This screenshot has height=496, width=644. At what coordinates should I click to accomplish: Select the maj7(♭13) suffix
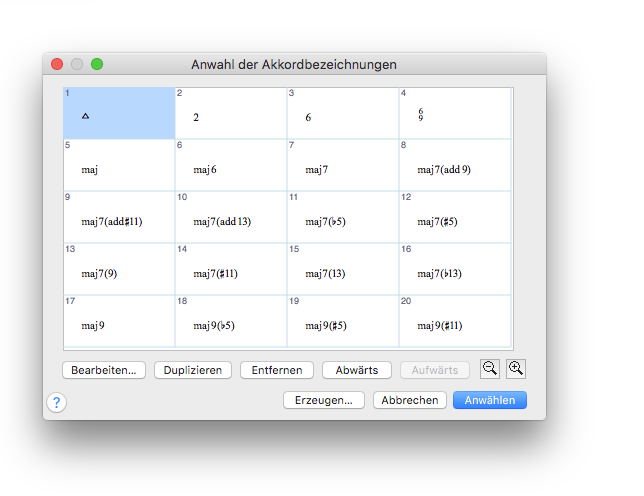(455, 269)
